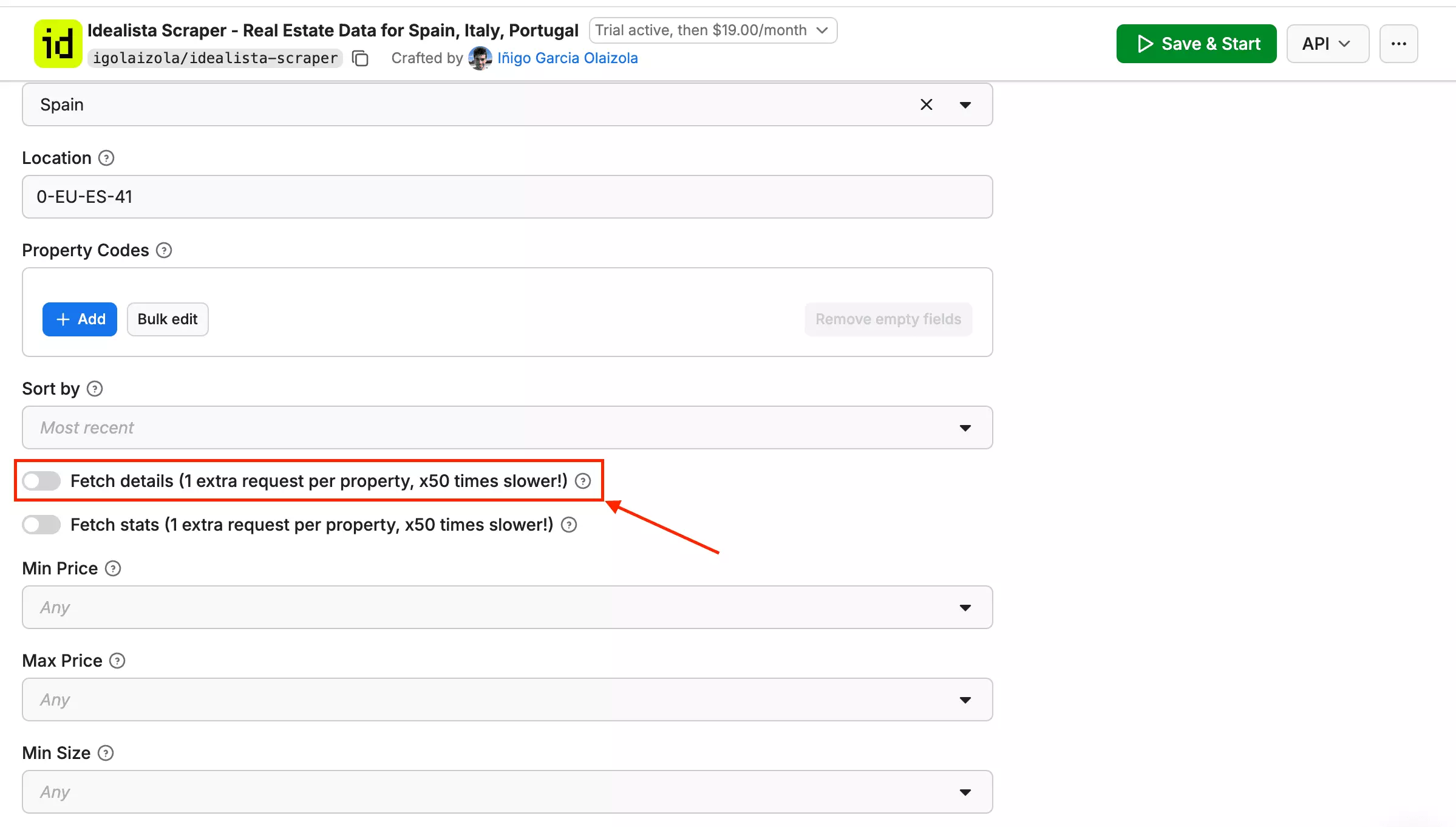
Task: Show help for Property Codes
Action: (x=164, y=250)
